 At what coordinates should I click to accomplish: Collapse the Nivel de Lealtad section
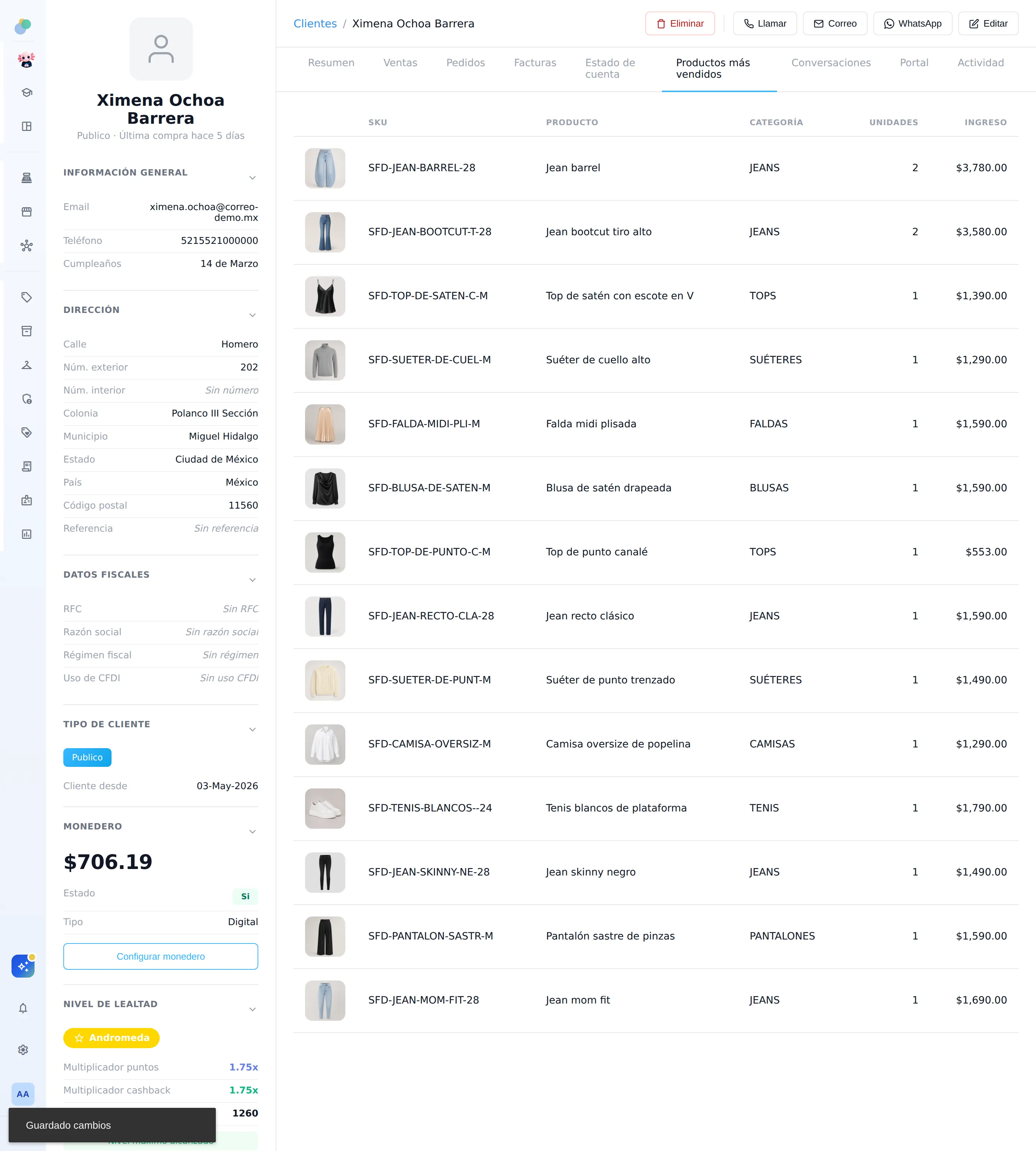252,1009
